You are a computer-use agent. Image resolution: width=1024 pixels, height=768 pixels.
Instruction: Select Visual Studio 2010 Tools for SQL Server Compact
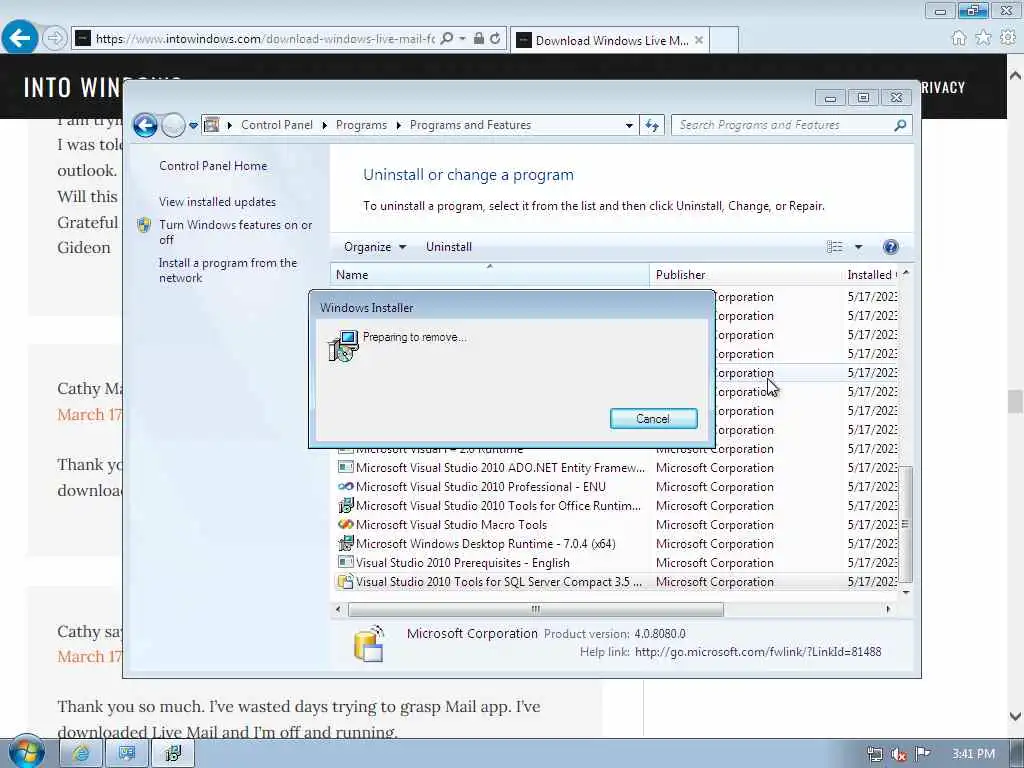pyautogui.click(x=616, y=581)
